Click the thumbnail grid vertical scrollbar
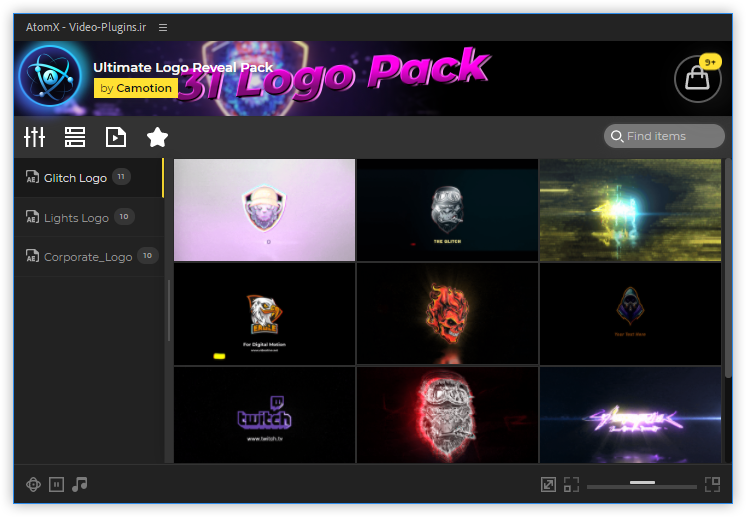 [x=728, y=269]
